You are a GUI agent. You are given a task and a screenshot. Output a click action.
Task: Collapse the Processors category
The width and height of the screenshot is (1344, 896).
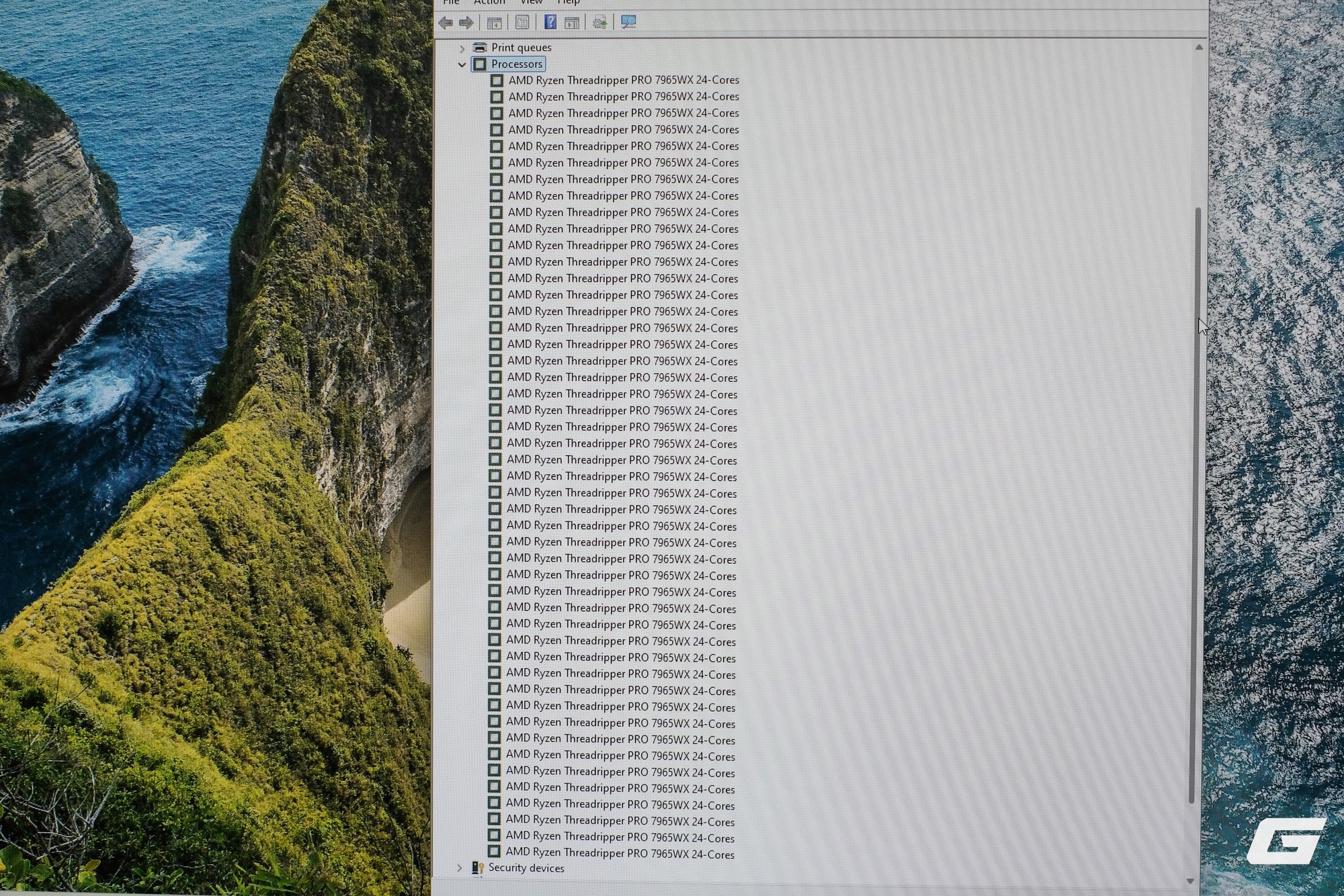click(x=462, y=64)
